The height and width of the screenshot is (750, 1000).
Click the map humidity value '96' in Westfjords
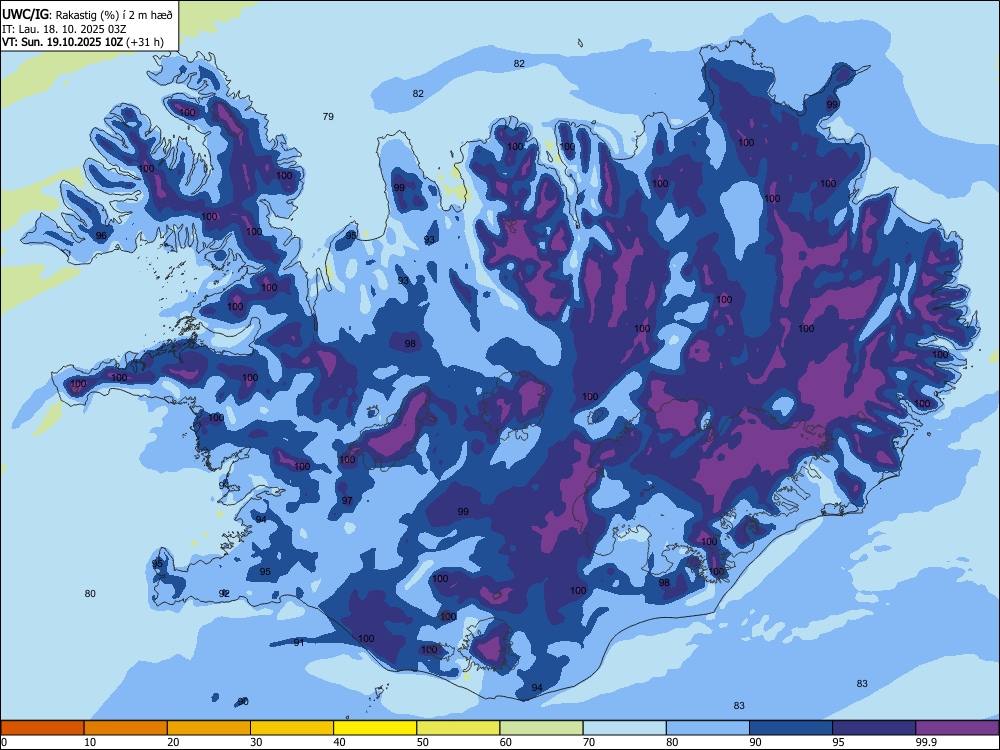point(101,235)
